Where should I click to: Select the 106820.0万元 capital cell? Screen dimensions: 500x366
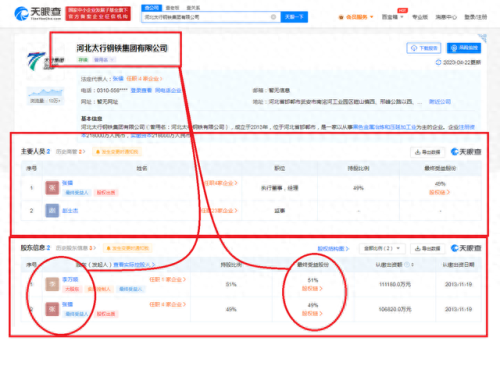(395, 309)
